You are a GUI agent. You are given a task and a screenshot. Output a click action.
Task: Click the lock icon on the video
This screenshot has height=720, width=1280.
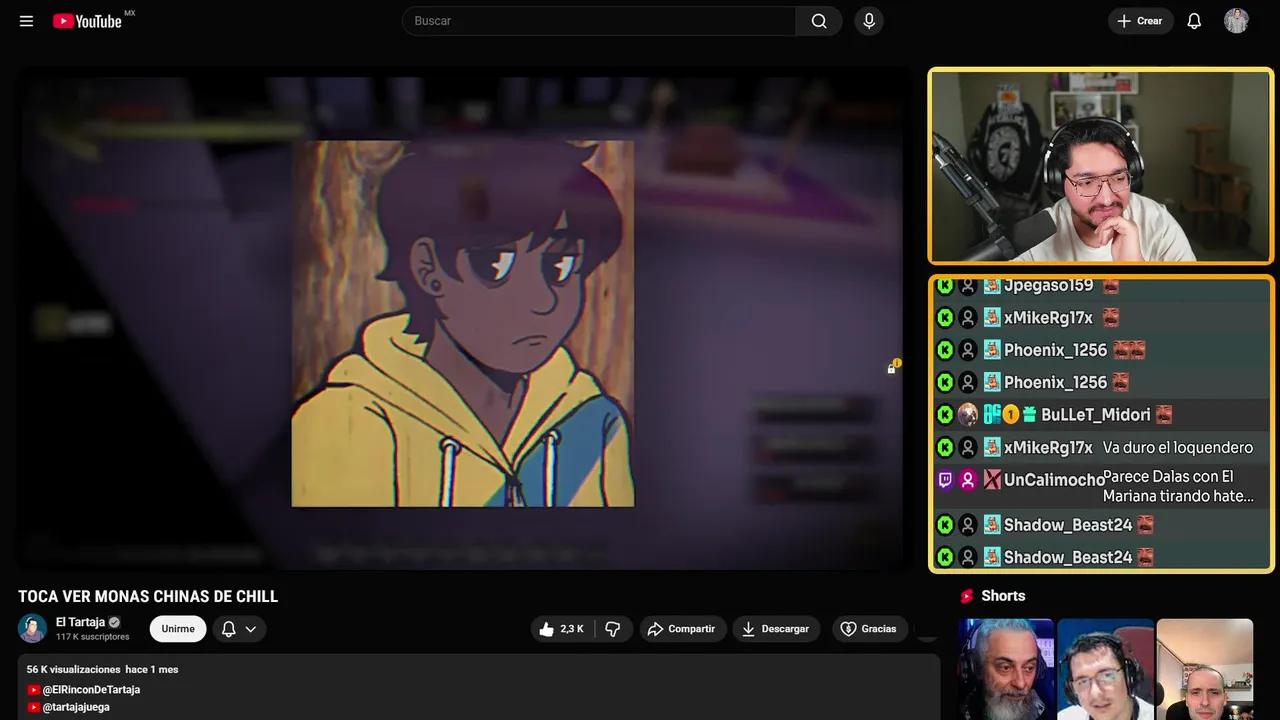pyautogui.click(x=891, y=369)
